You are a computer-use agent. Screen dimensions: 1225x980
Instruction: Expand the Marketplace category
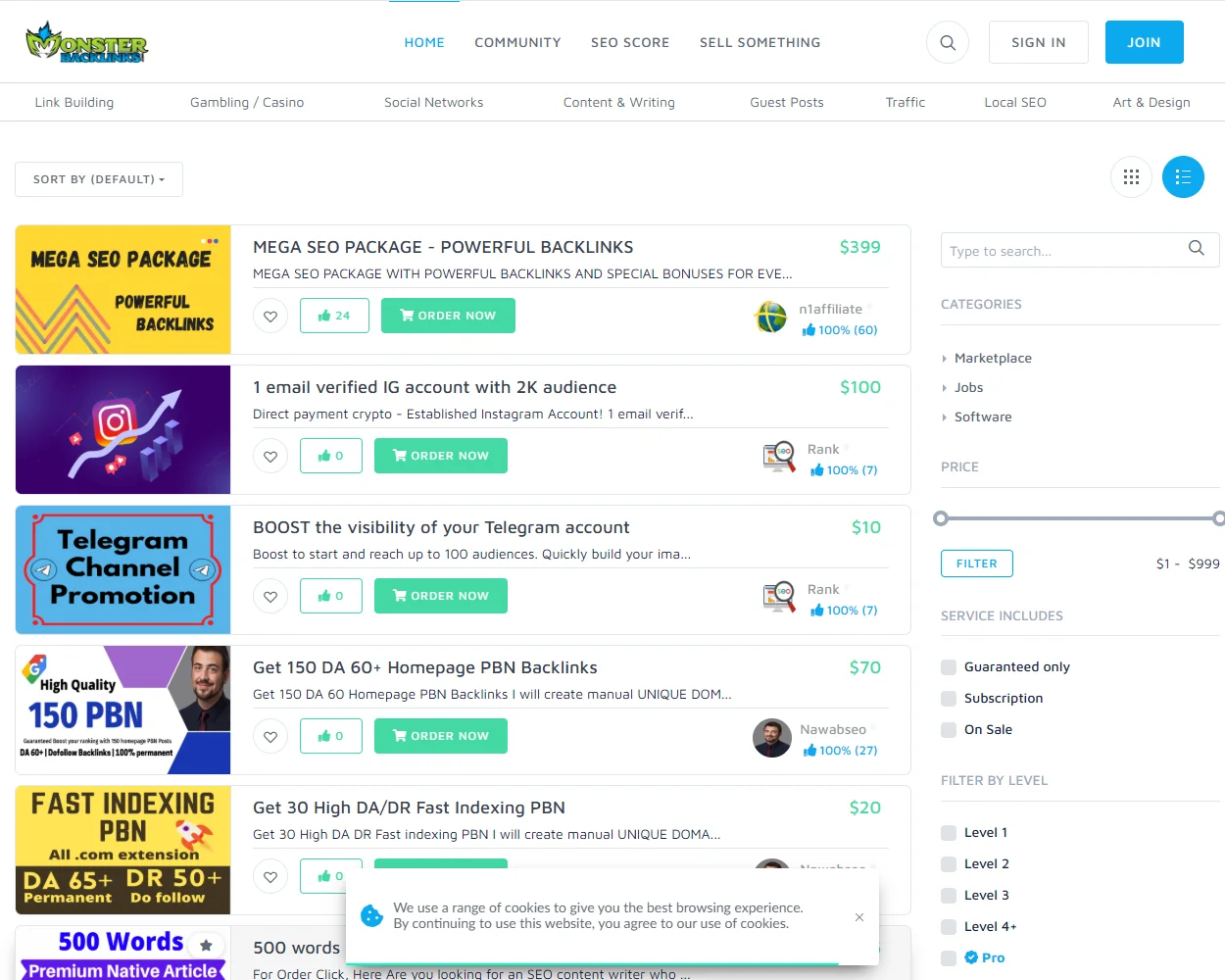992,358
